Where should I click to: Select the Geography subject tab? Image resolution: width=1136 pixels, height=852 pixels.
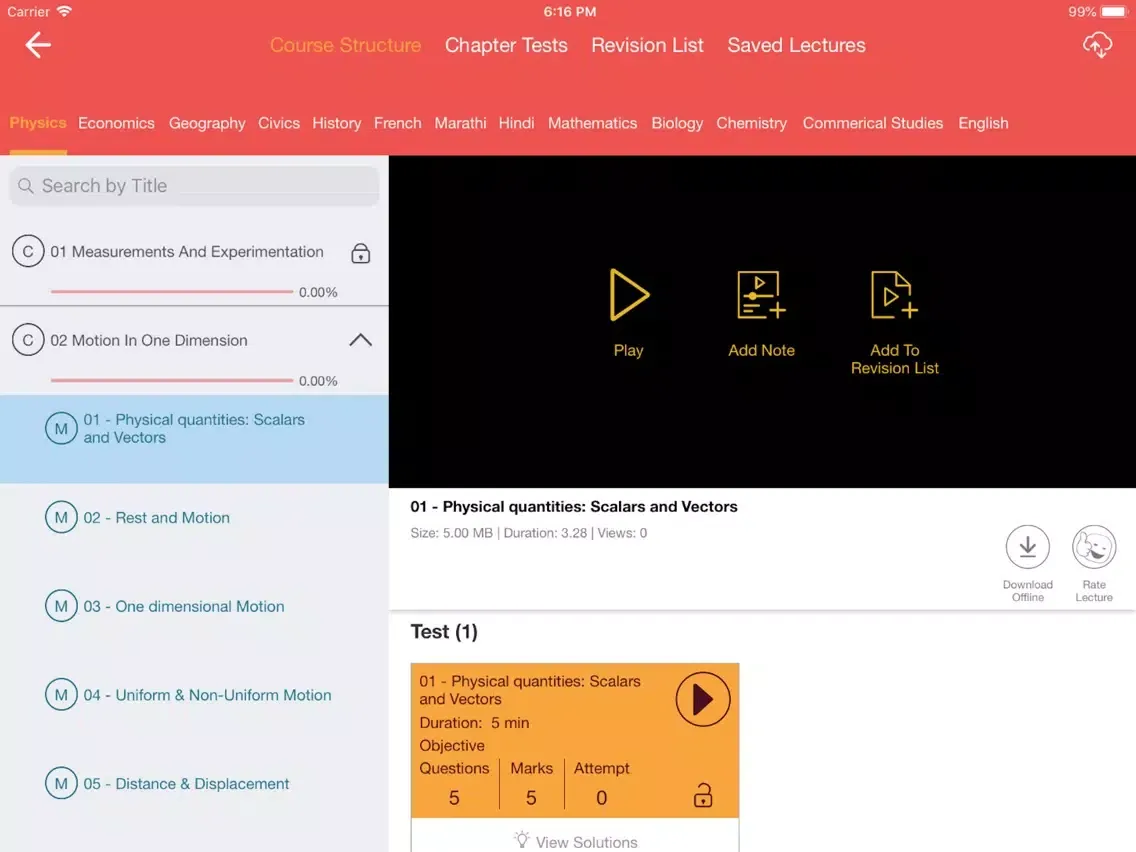pos(207,123)
